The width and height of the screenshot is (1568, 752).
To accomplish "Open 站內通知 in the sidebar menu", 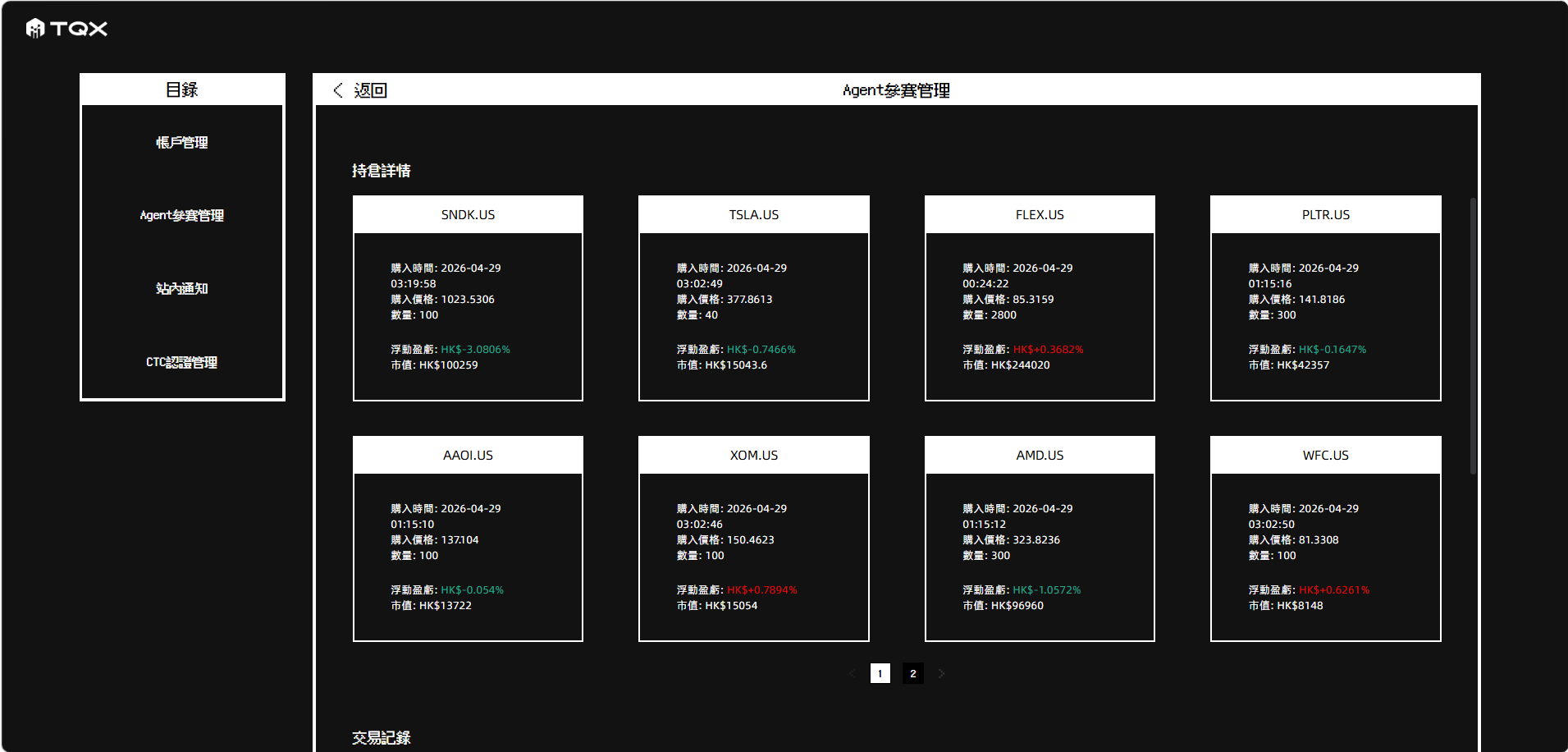I will pyautogui.click(x=182, y=289).
